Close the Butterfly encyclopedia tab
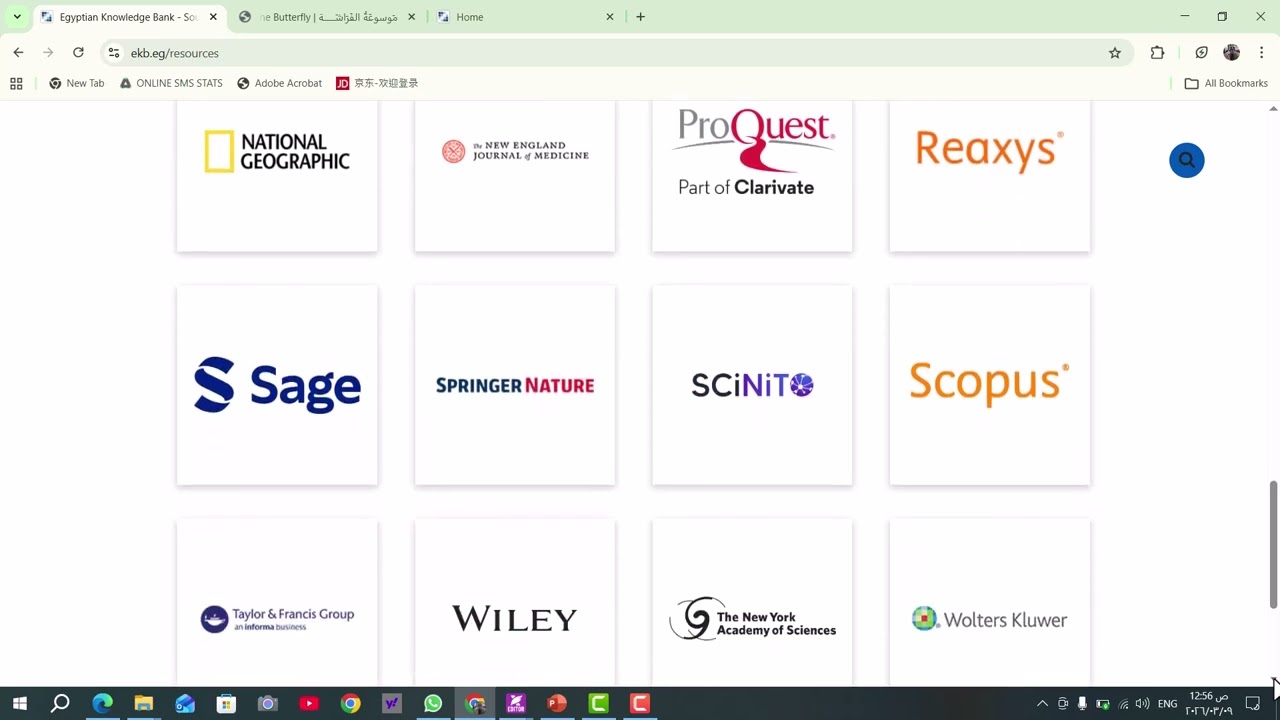 click(411, 17)
